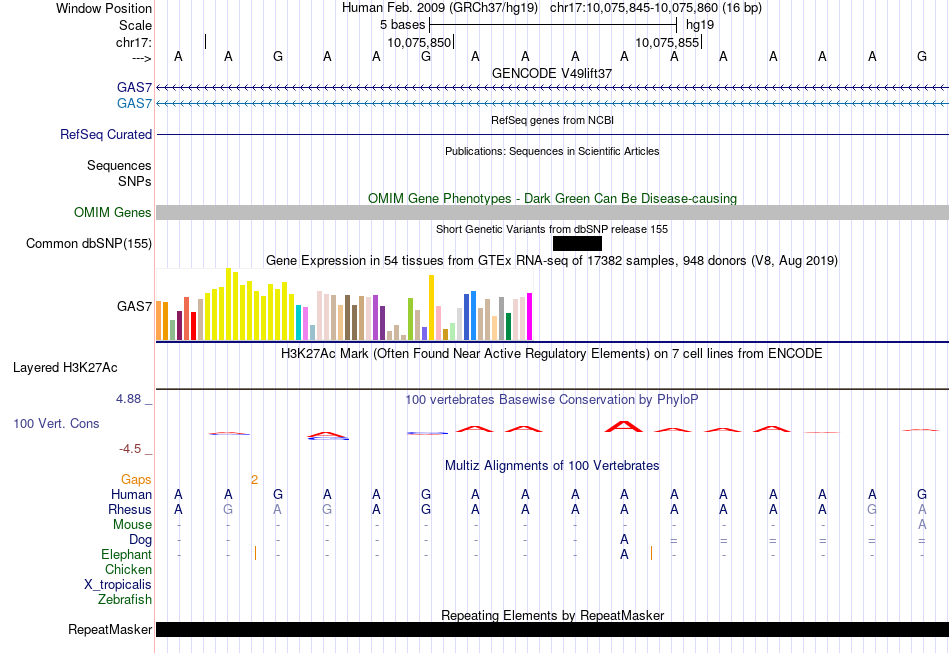Image resolution: width=950 pixels, height=653 pixels.
Task: Click the light blue GAS7 transcript label
Action: pos(135,104)
